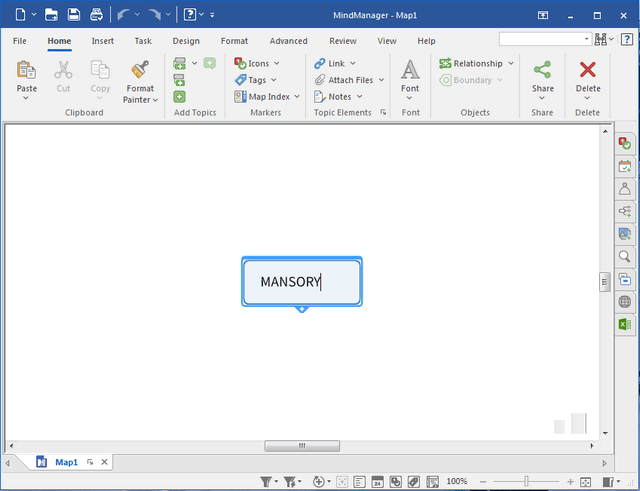Image resolution: width=640 pixels, height=491 pixels.
Task: Switch to the Design ribbon tab
Action: (x=186, y=41)
